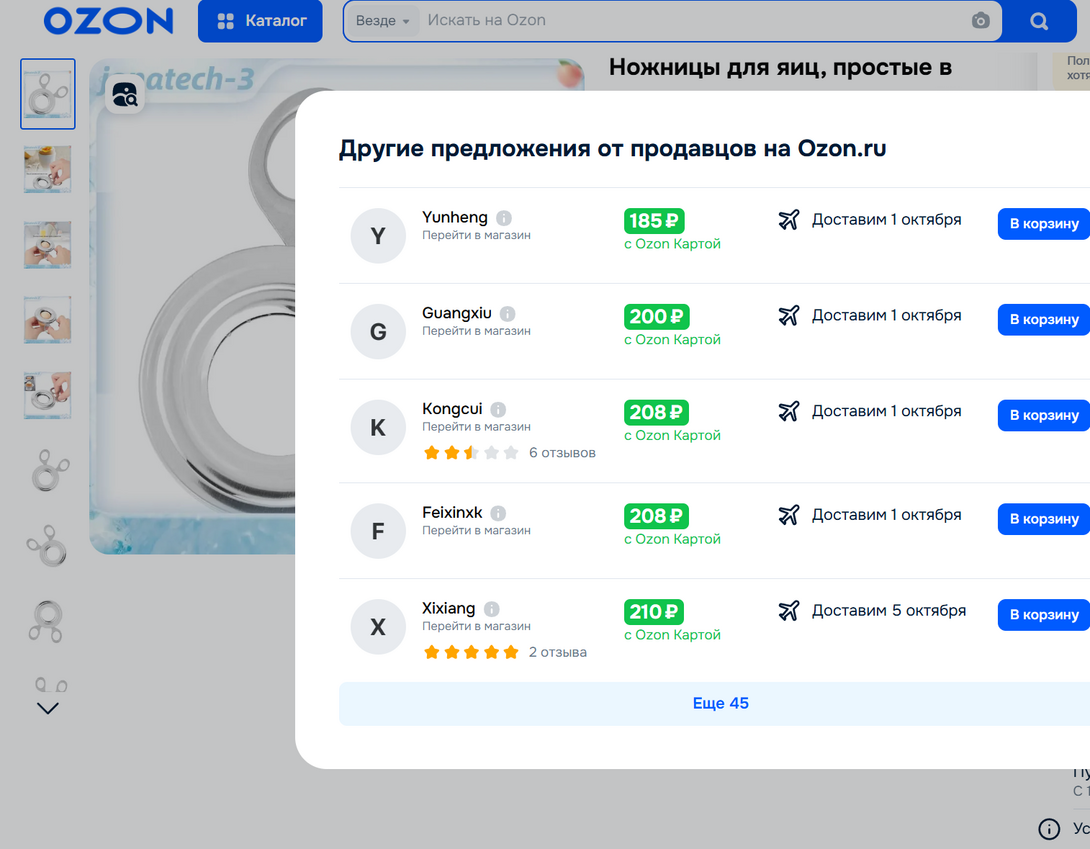
Task: Click the OZON logo
Action: (x=108, y=21)
